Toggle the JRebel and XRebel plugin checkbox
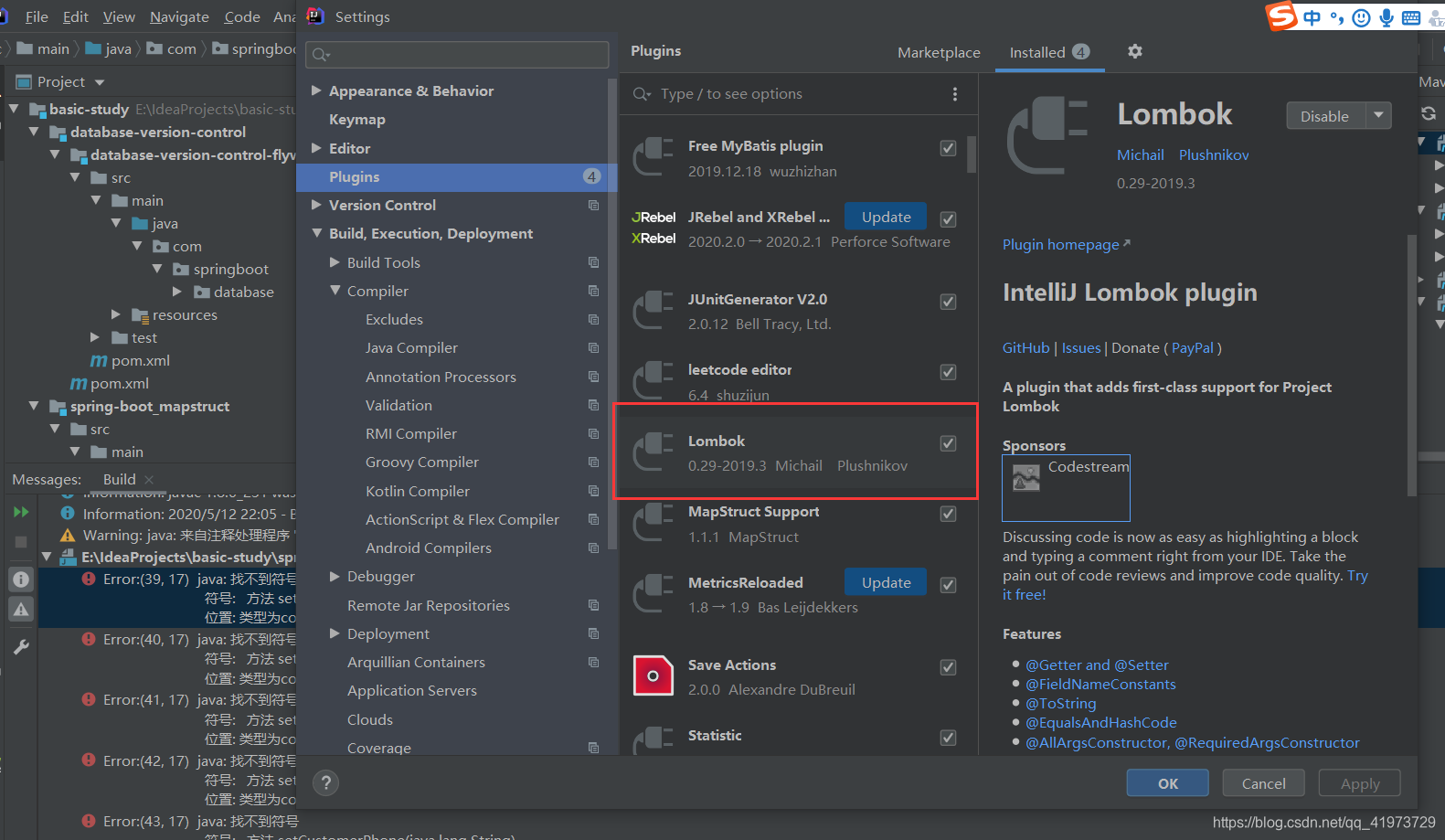 pyautogui.click(x=949, y=219)
